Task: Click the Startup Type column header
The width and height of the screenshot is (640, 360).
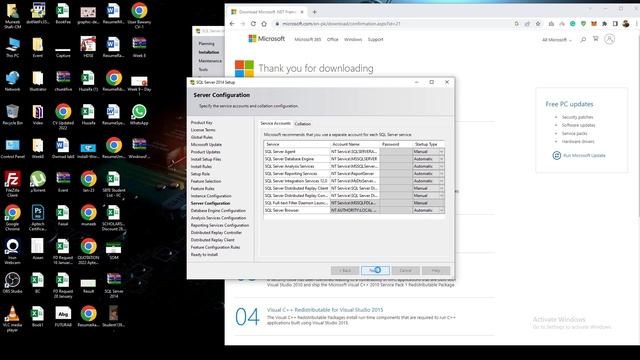Action: (429, 144)
